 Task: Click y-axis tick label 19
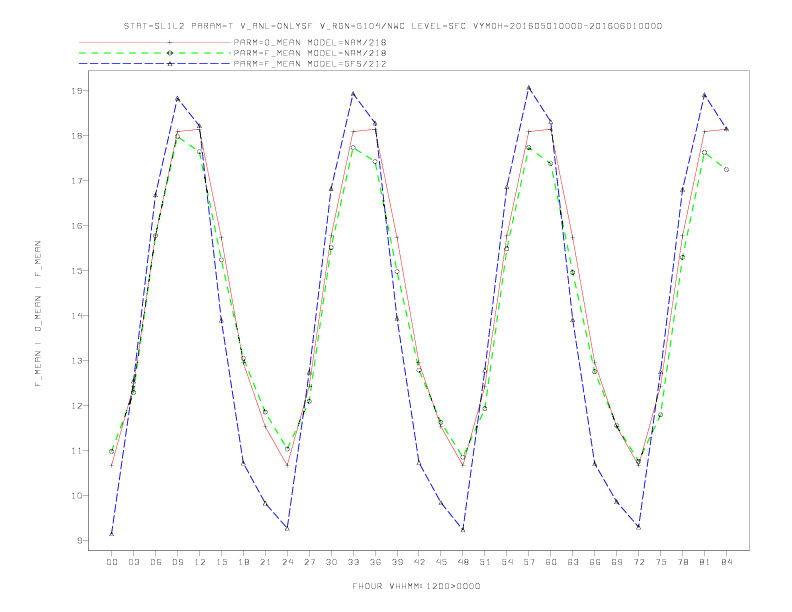click(77, 91)
